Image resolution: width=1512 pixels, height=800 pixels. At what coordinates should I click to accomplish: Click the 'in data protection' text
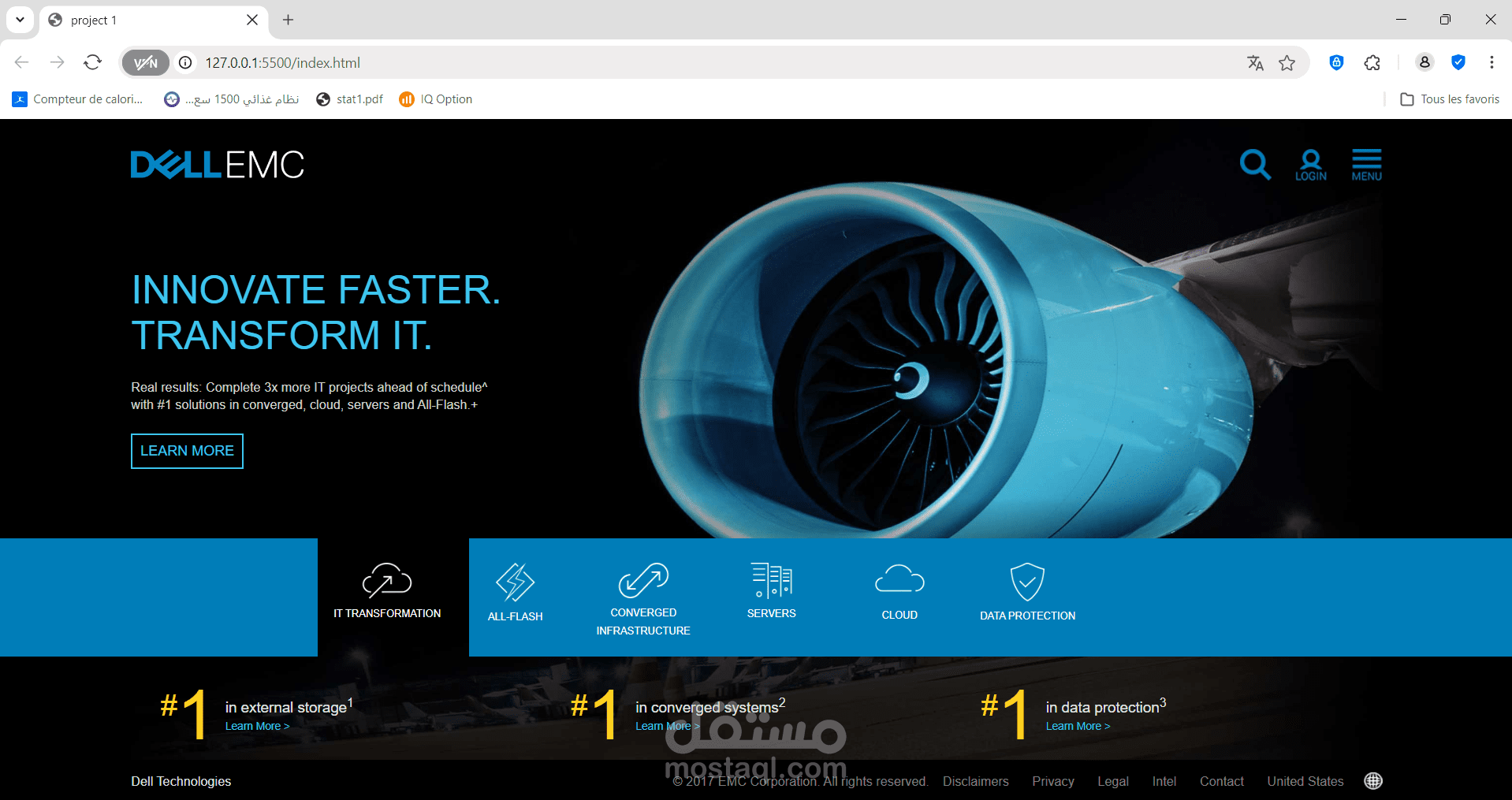click(x=1102, y=708)
